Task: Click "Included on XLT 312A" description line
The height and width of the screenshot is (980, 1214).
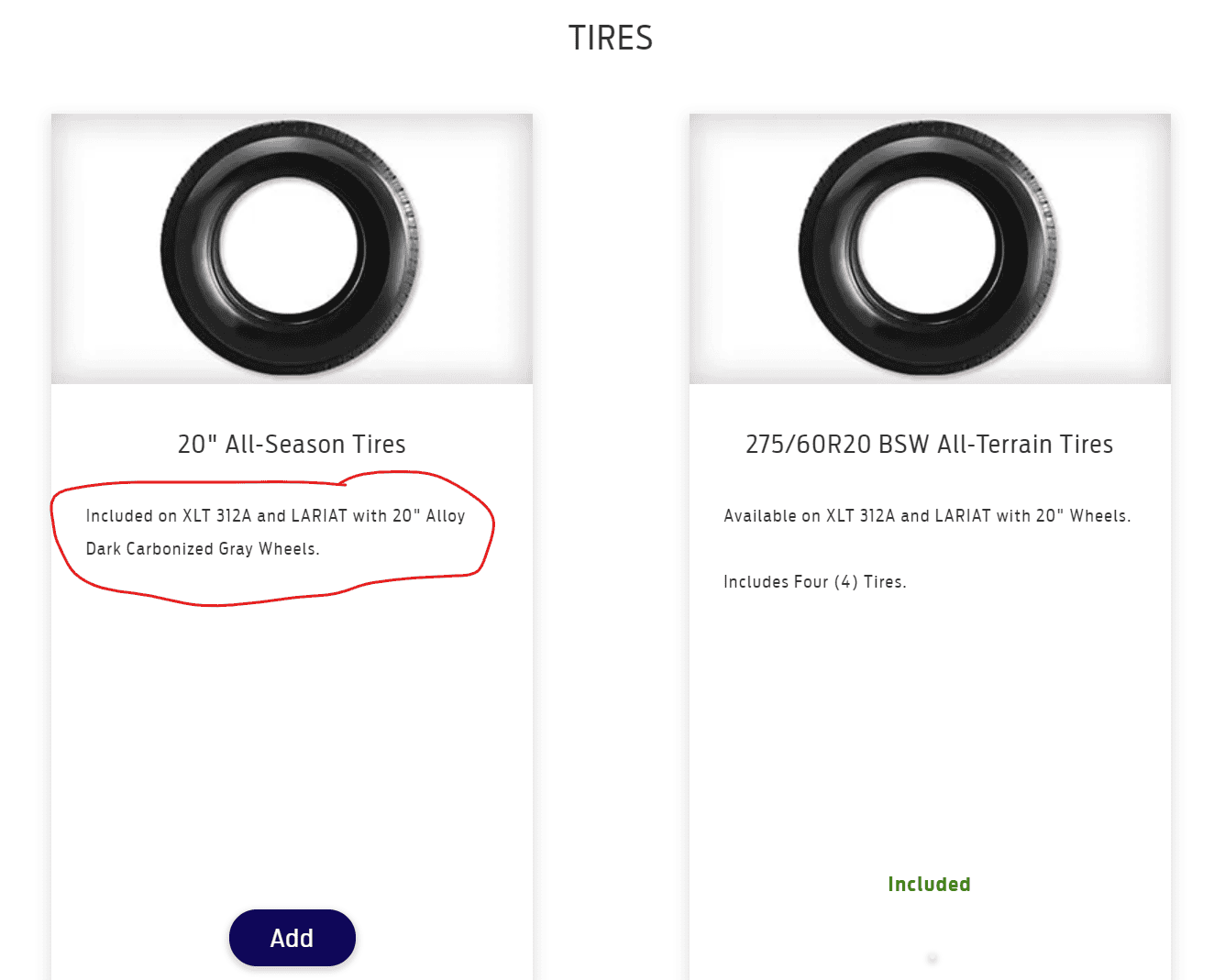Action: (x=275, y=516)
